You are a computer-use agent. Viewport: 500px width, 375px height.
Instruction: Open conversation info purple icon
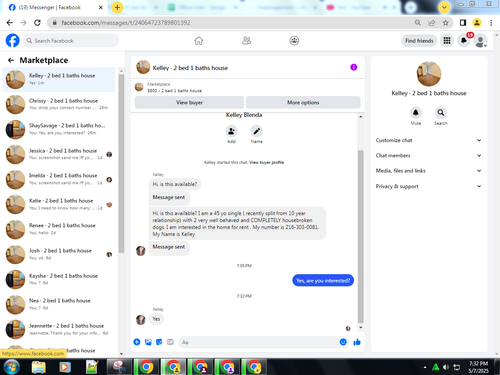click(354, 67)
